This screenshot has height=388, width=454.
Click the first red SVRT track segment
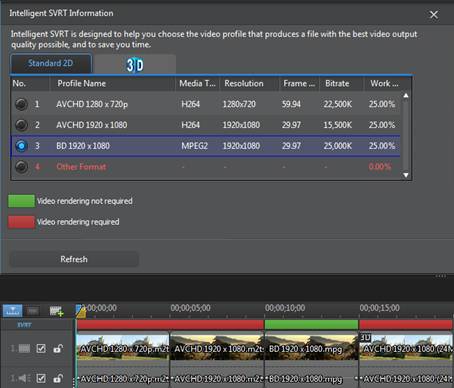(x=170, y=324)
